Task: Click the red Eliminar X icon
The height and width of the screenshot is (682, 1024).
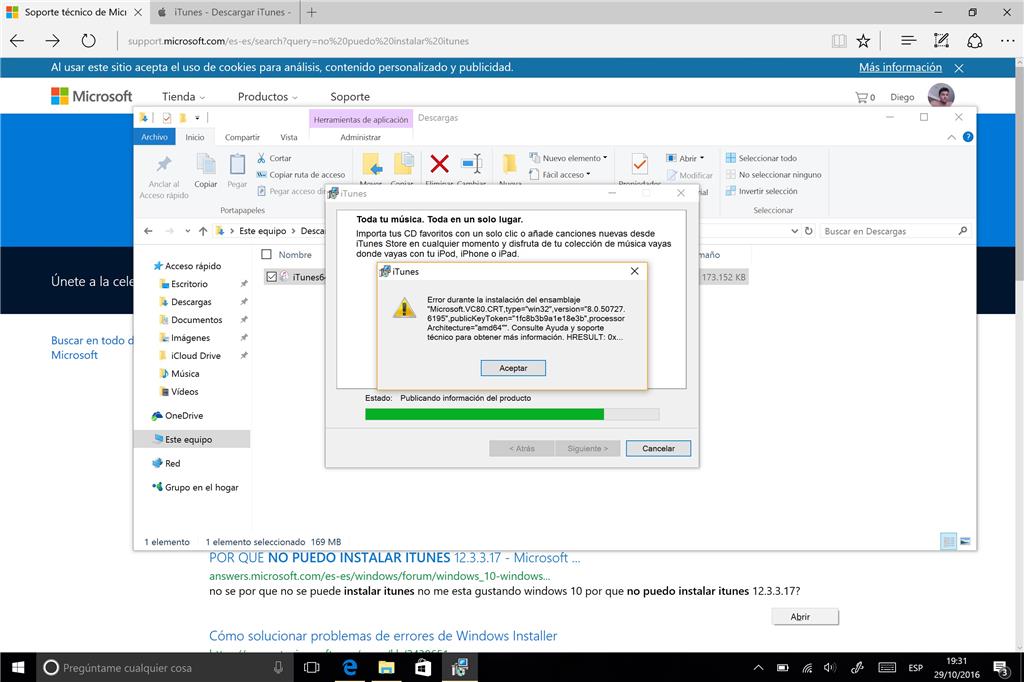Action: 440,163
